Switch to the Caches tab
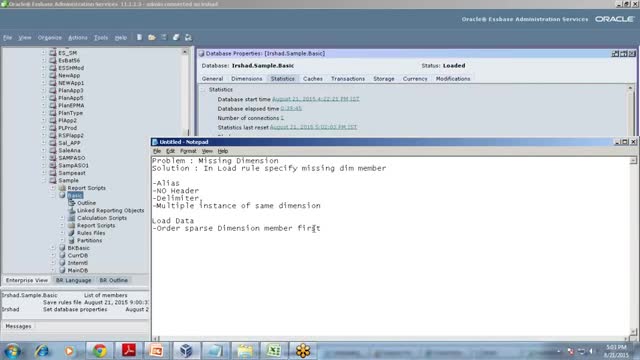This screenshot has height=360, width=640. click(x=313, y=79)
